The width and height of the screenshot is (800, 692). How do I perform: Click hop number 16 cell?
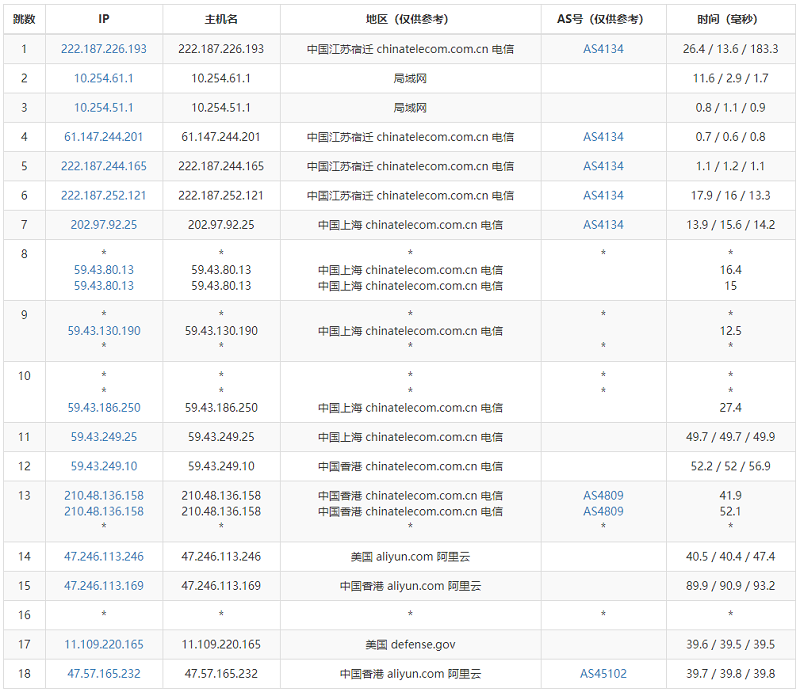coord(24,615)
